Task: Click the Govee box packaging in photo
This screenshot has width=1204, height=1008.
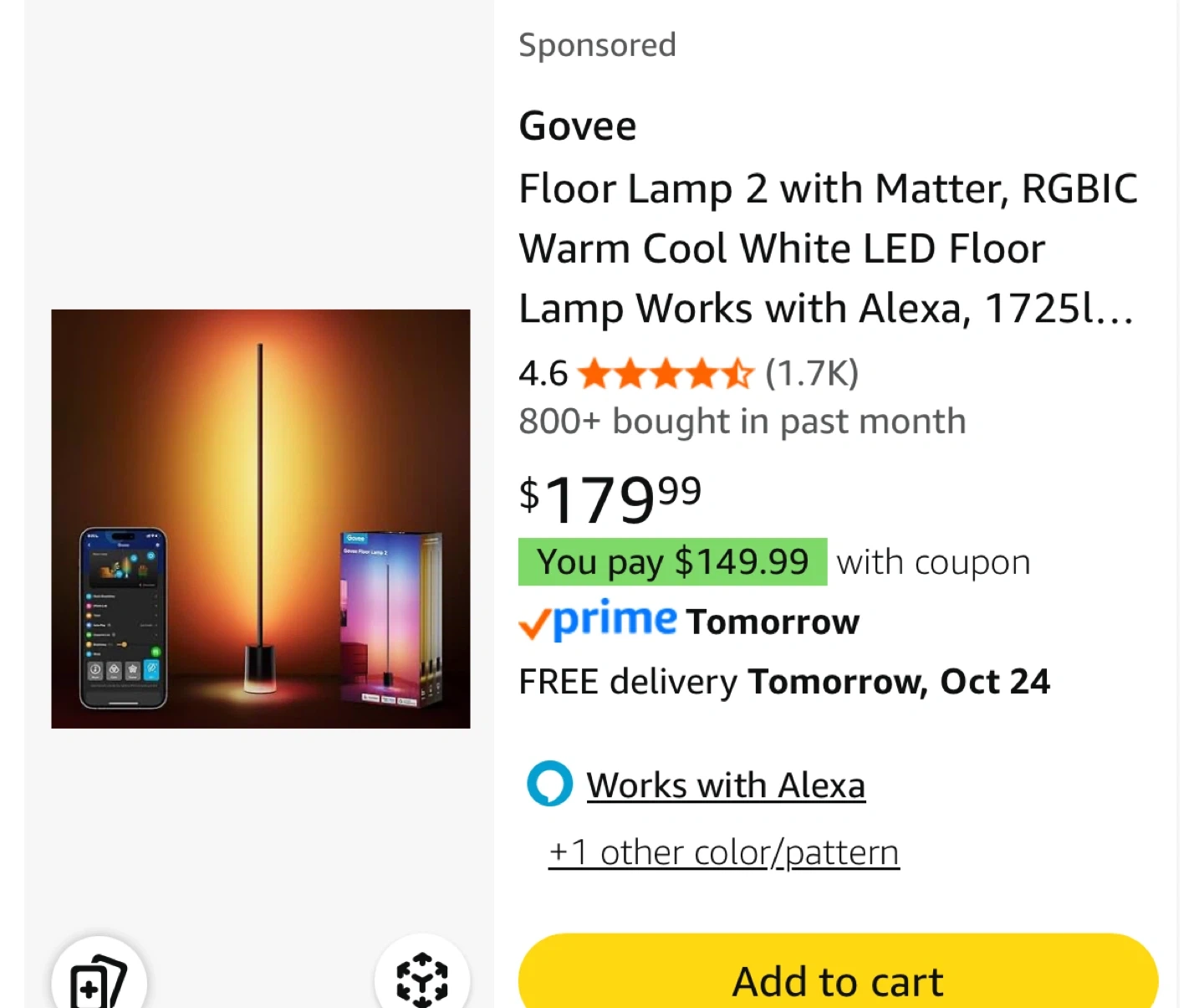Action: [x=390, y=618]
